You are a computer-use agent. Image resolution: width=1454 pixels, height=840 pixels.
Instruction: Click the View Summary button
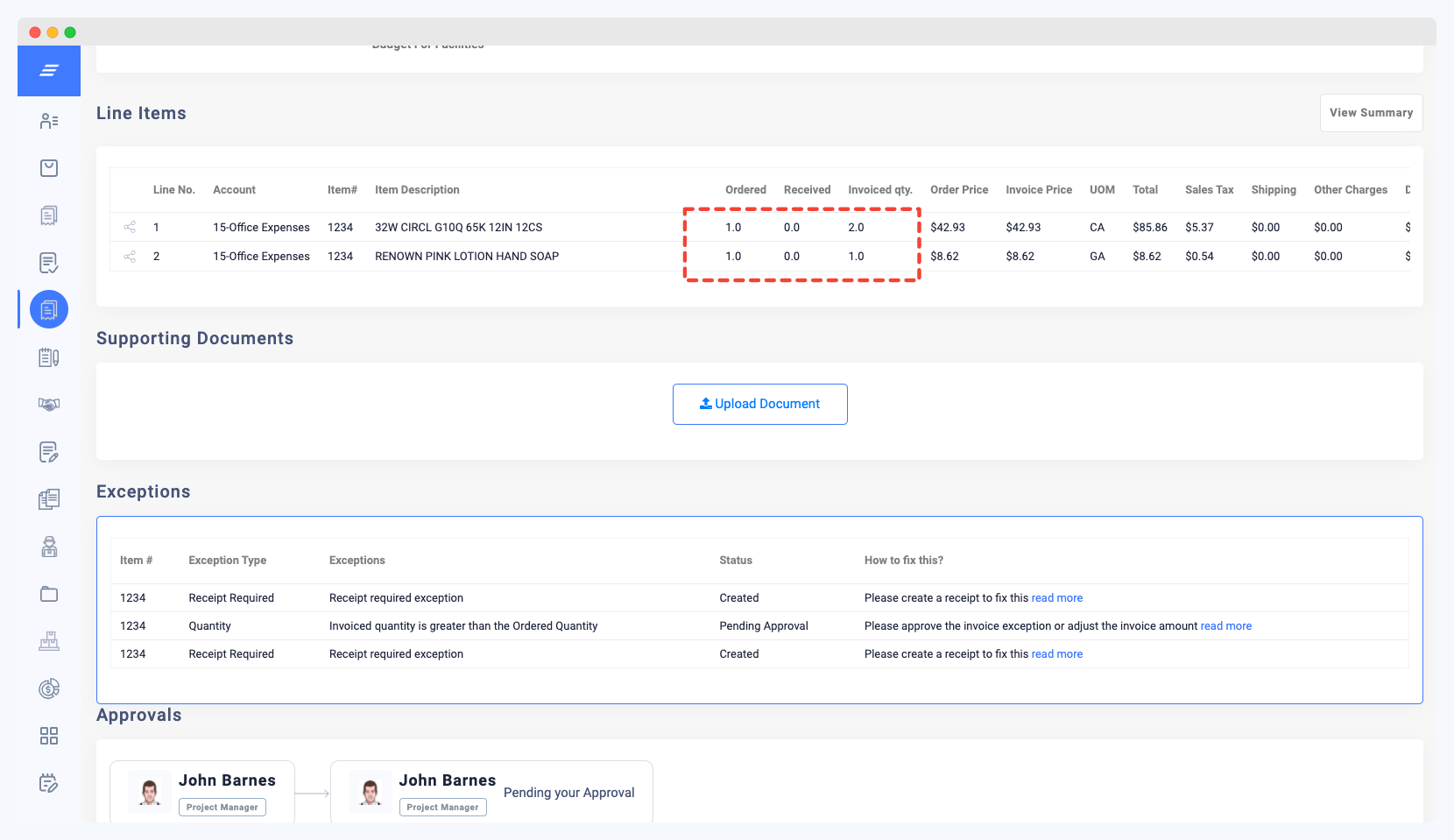pyautogui.click(x=1371, y=112)
